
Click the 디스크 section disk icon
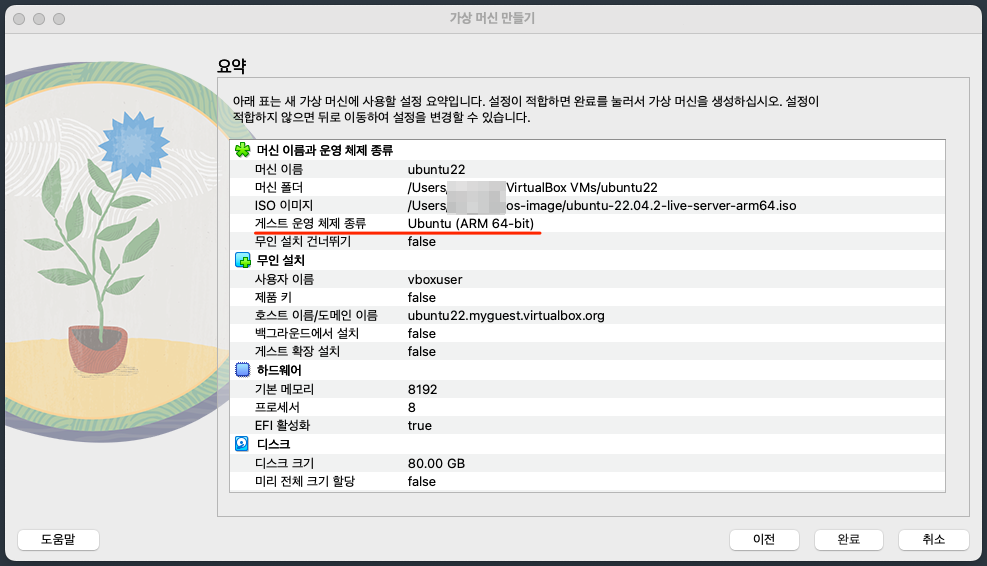242,444
